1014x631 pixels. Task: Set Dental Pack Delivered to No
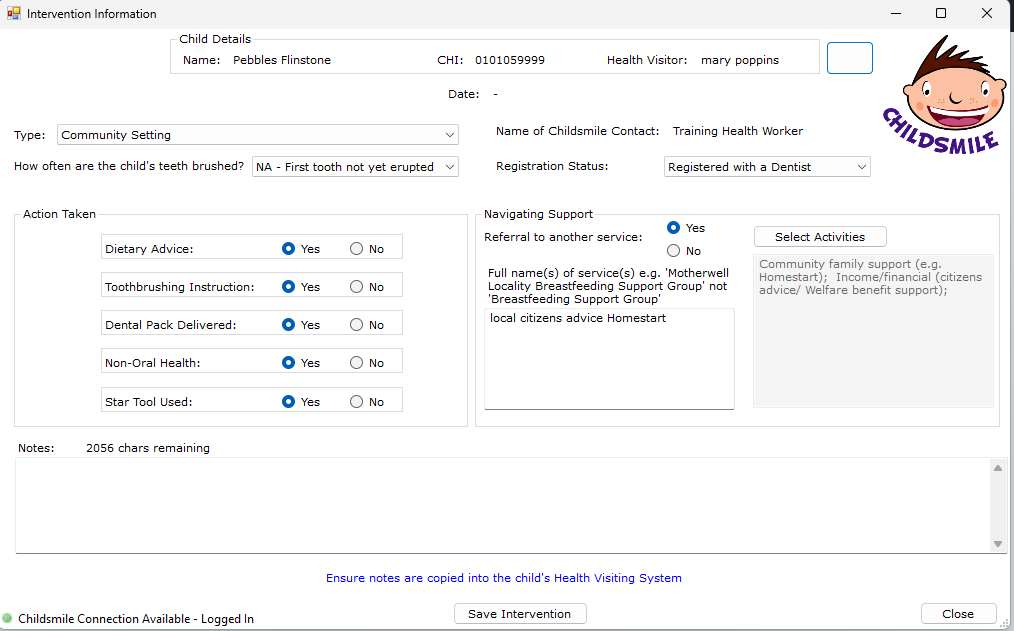point(357,325)
